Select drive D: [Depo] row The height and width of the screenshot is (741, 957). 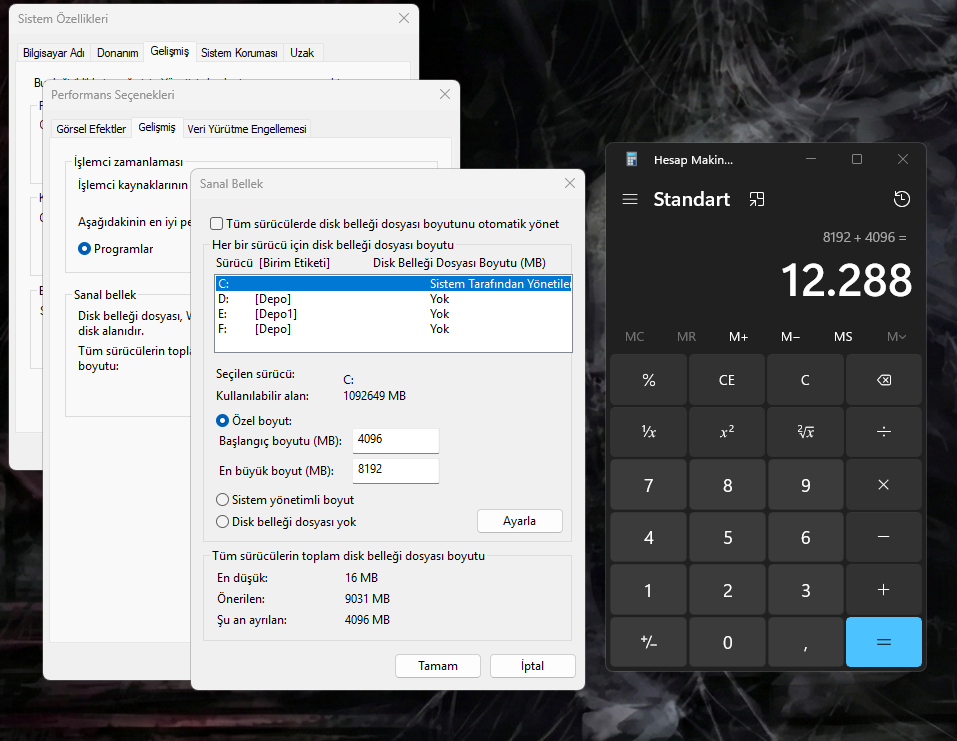393,298
